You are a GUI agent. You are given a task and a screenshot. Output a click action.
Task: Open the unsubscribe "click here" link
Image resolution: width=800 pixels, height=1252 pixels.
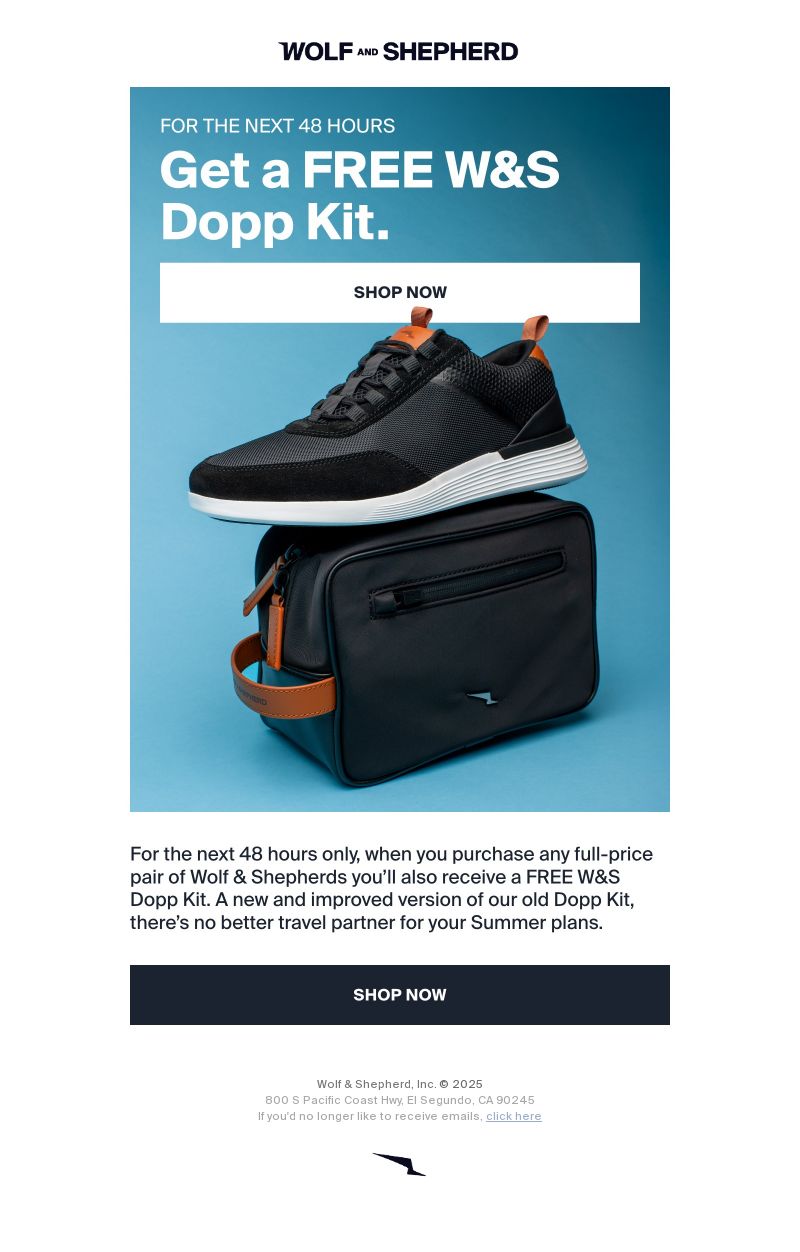click(514, 1116)
